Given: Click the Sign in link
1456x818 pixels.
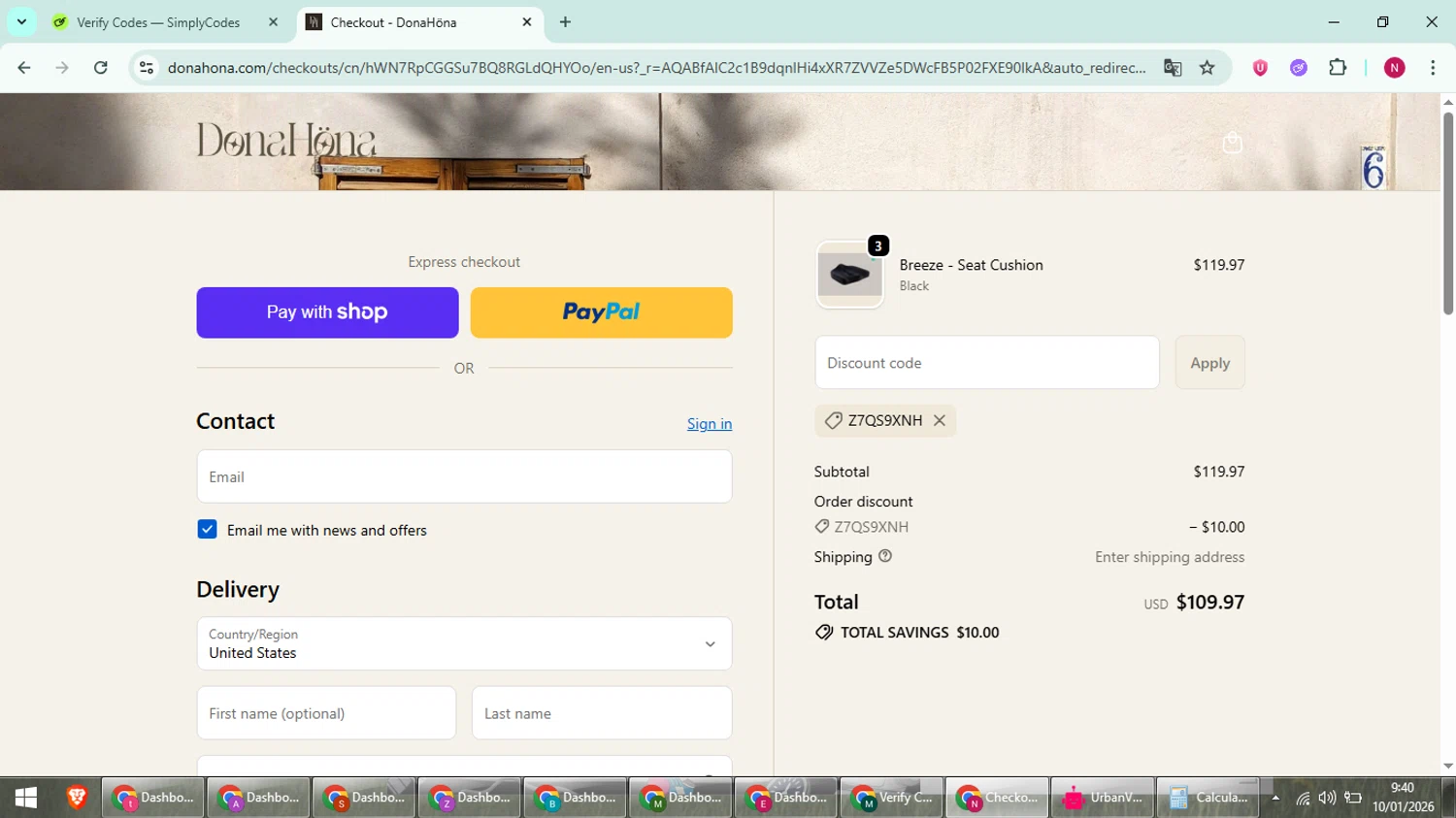Looking at the screenshot, I should coord(710,424).
